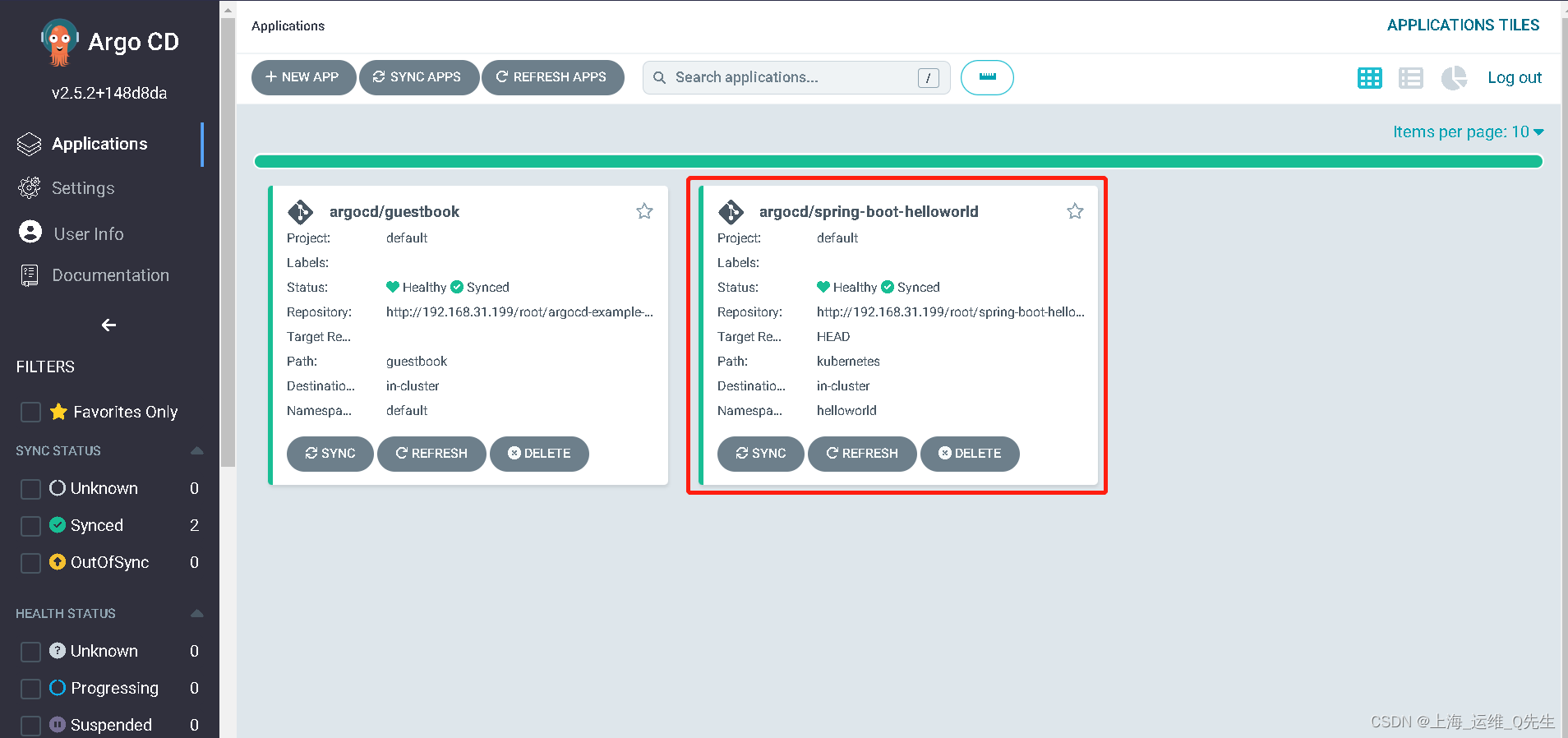The height and width of the screenshot is (738, 1568).
Task: Click the User Info avatar icon
Action: tap(30, 233)
